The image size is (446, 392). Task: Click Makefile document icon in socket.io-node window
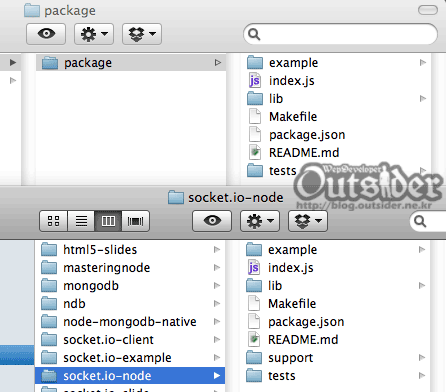click(x=254, y=303)
